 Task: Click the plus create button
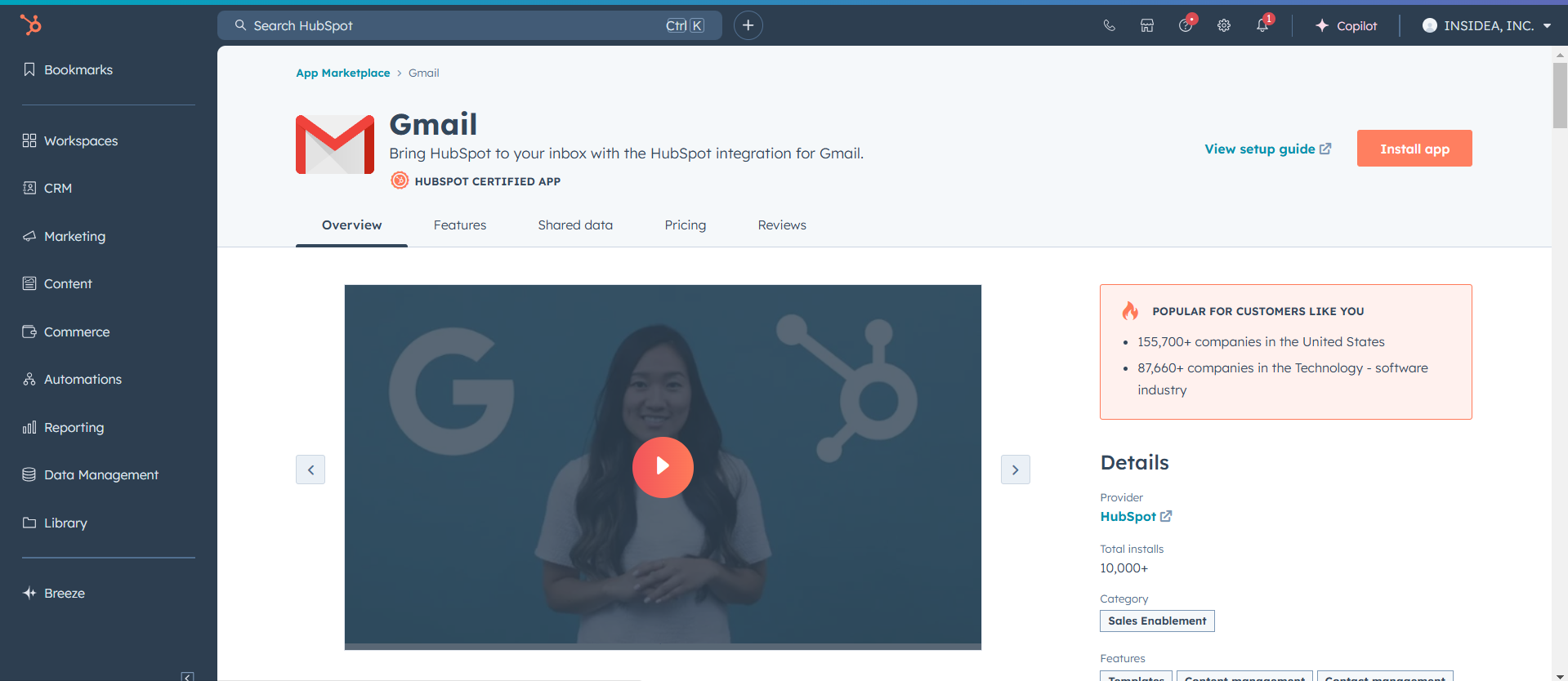pos(748,25)
